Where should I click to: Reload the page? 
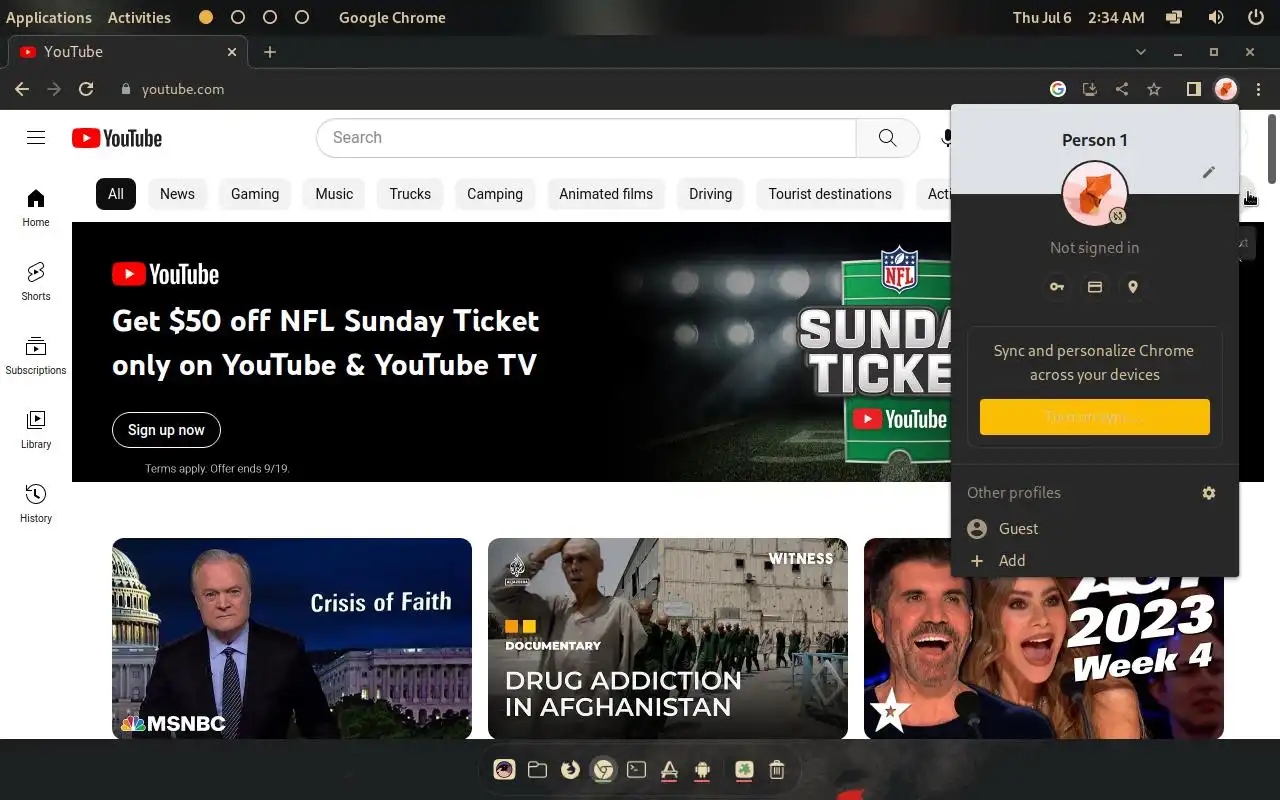(x=86, y=89)
